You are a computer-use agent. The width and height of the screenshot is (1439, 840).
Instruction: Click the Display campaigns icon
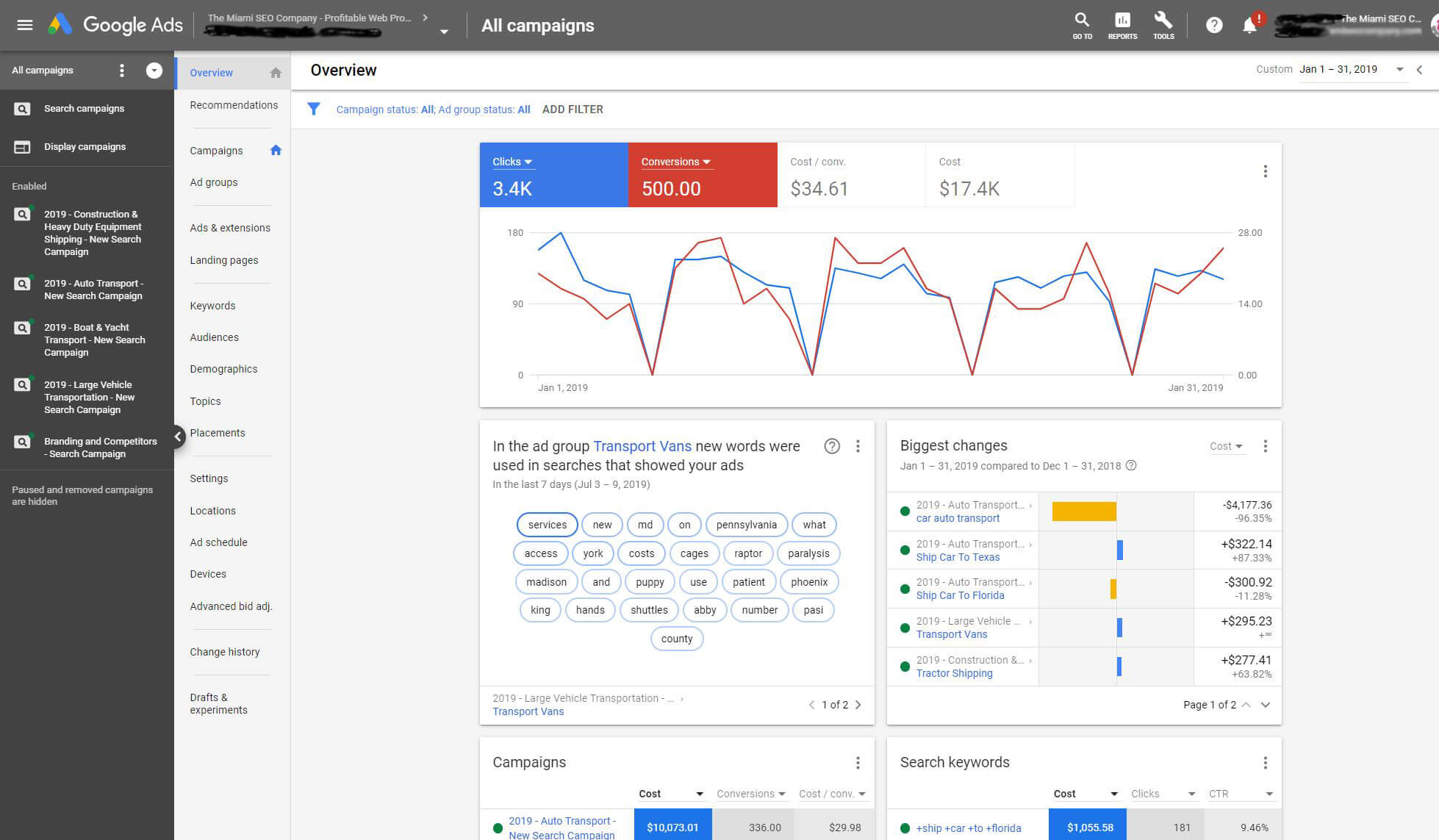pyautogui.click(x=23, y=147)
